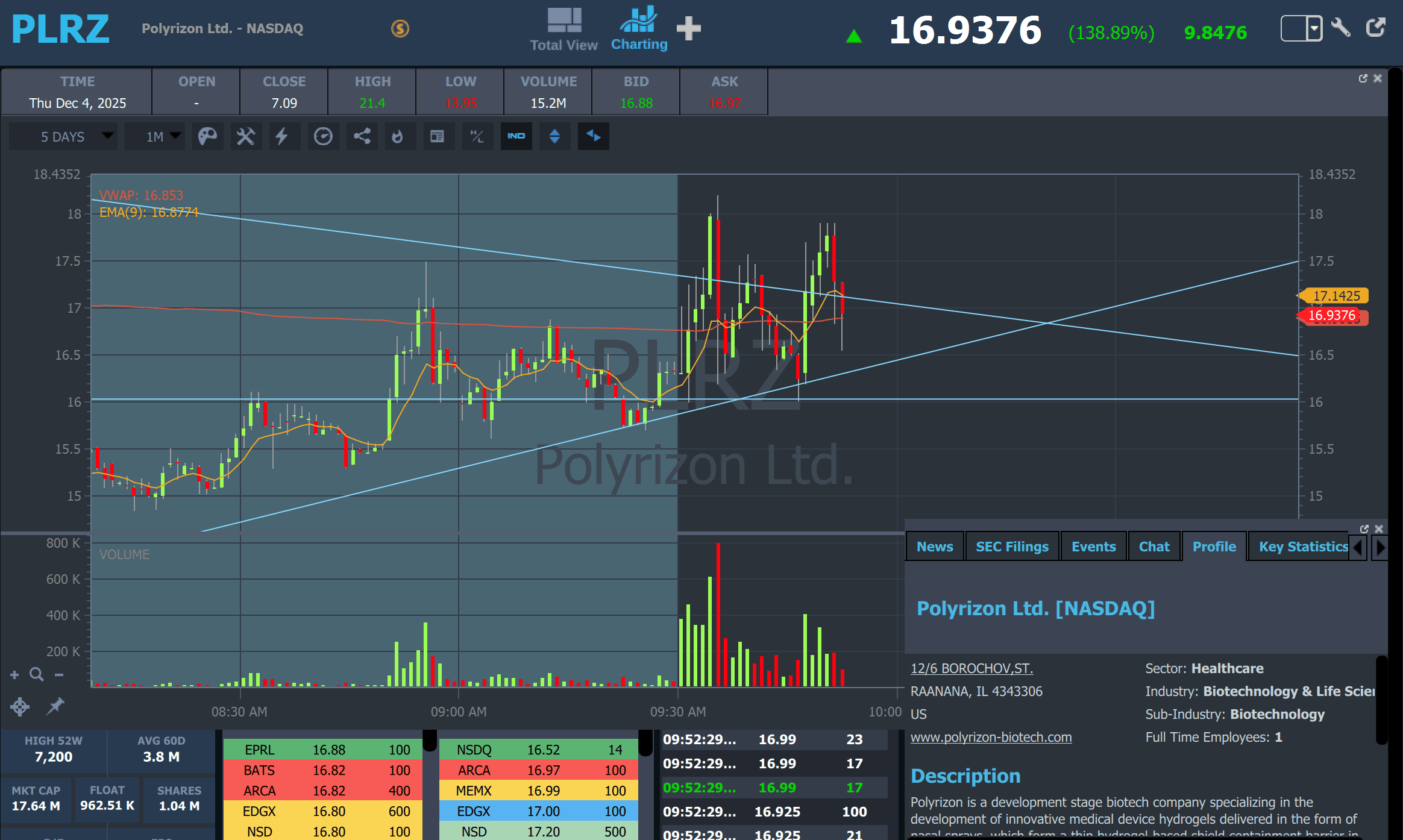Screen dimensions: 1403x840
Task: Expand the layout selector dropdown at top right
Action: click(1314, 28)
